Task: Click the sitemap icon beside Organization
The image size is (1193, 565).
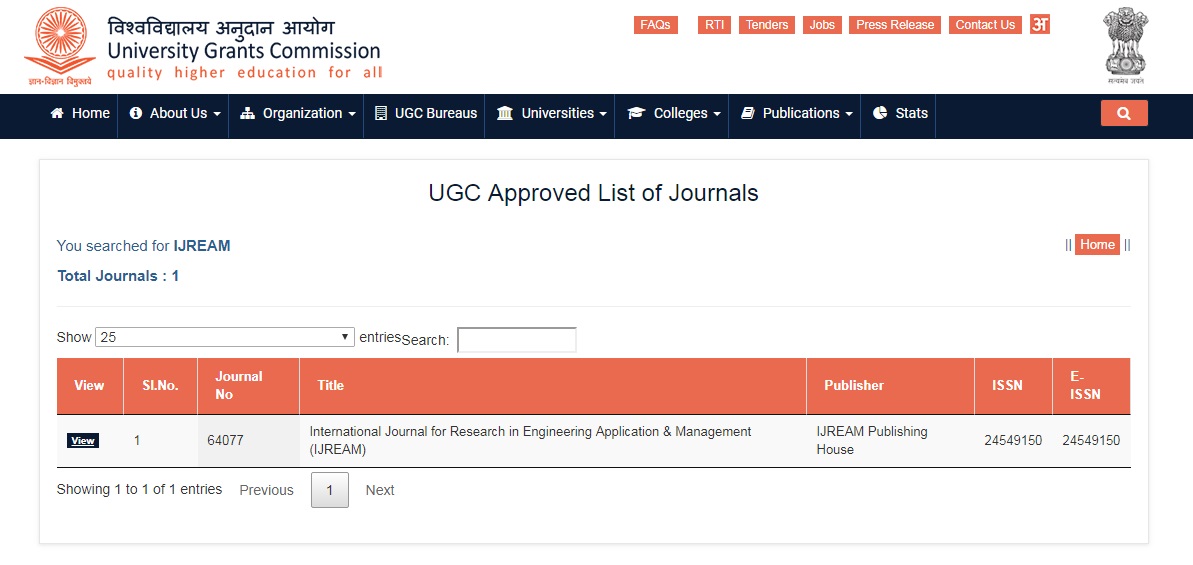Action: click(x=247, y=113)
